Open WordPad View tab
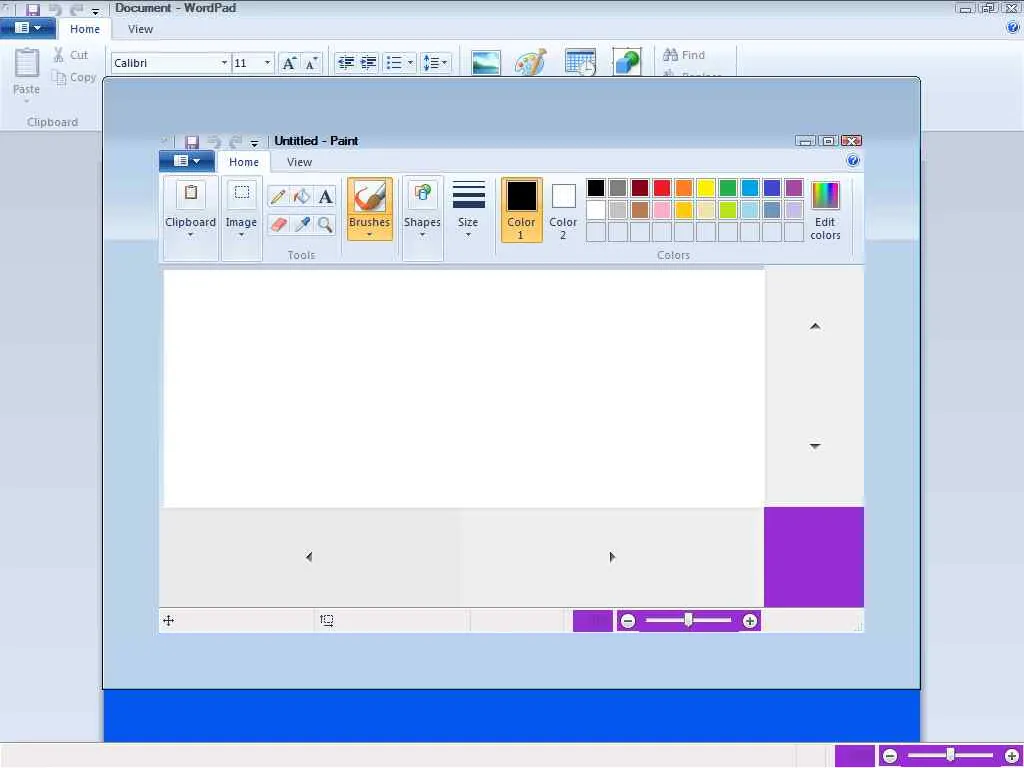 (140, 29)
